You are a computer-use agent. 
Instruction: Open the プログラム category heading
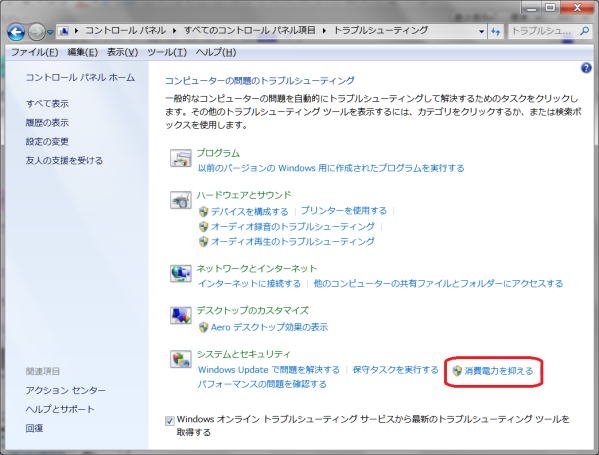[x=218, y=153]
